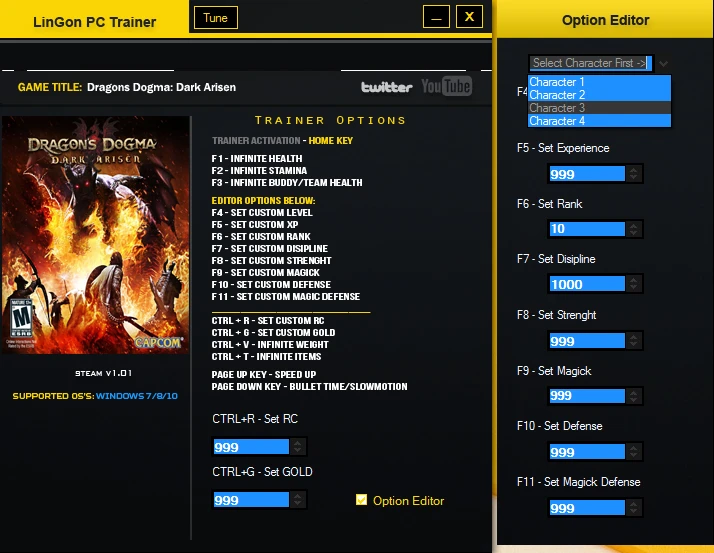Click the Select Character First combo box field
The image size is (714, 553).
(591, 63)
